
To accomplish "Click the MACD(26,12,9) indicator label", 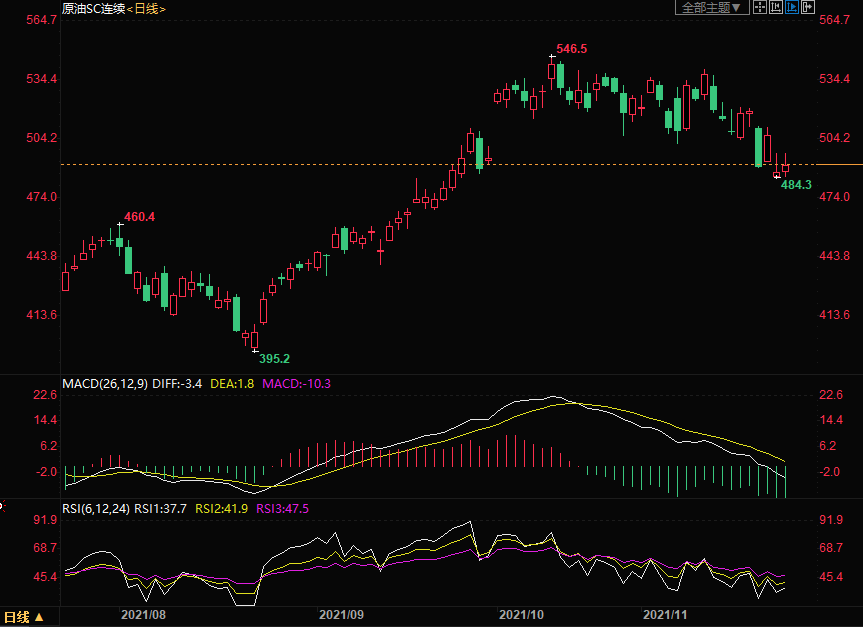I will [105, 383].
